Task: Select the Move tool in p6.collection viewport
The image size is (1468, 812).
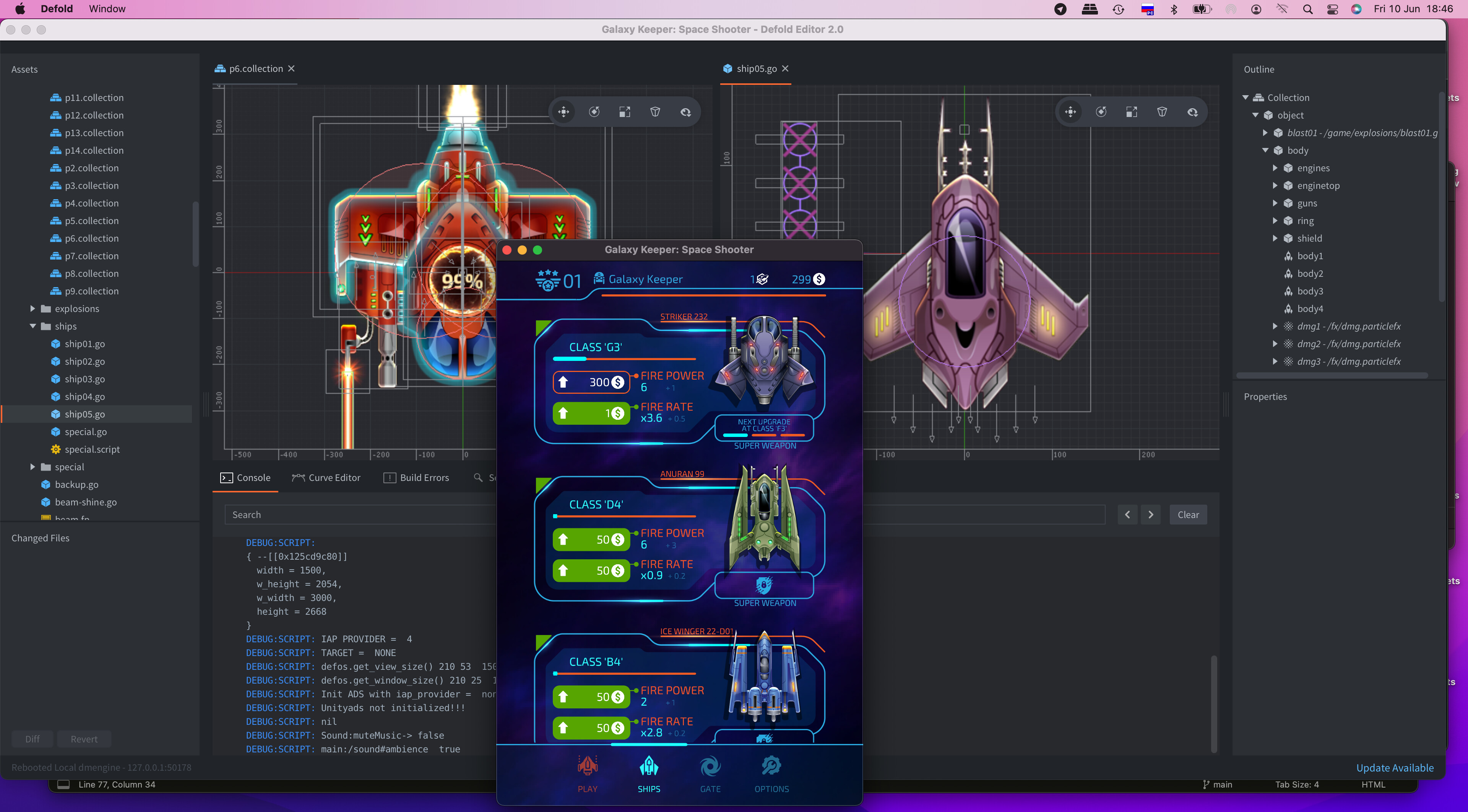Action: tap(563, 112)
